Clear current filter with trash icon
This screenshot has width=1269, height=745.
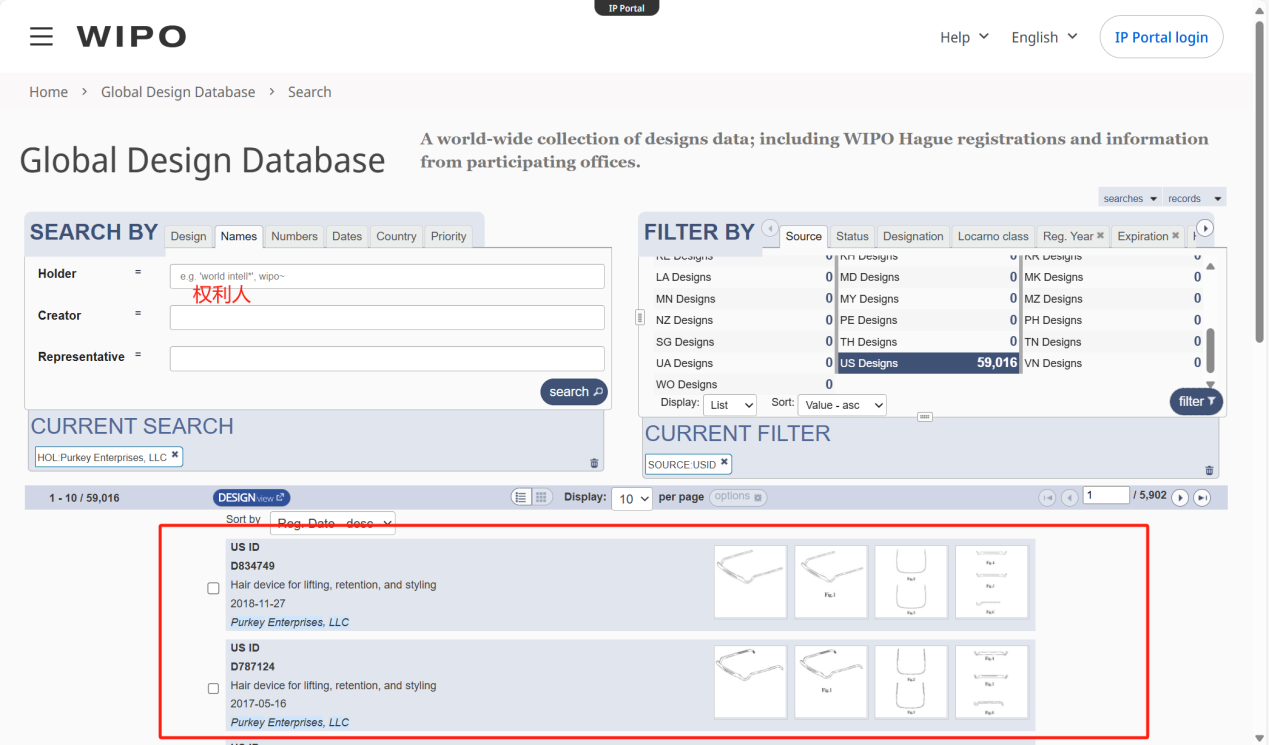pyautogui.click(x=1209, y=470)
